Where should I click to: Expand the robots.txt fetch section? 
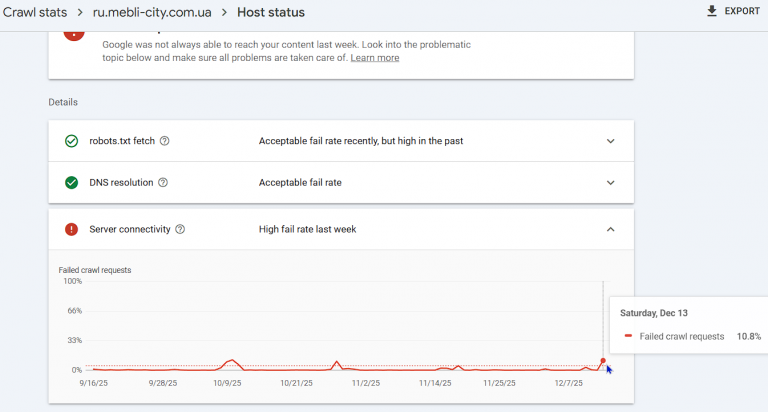click(x=611, y=141)
